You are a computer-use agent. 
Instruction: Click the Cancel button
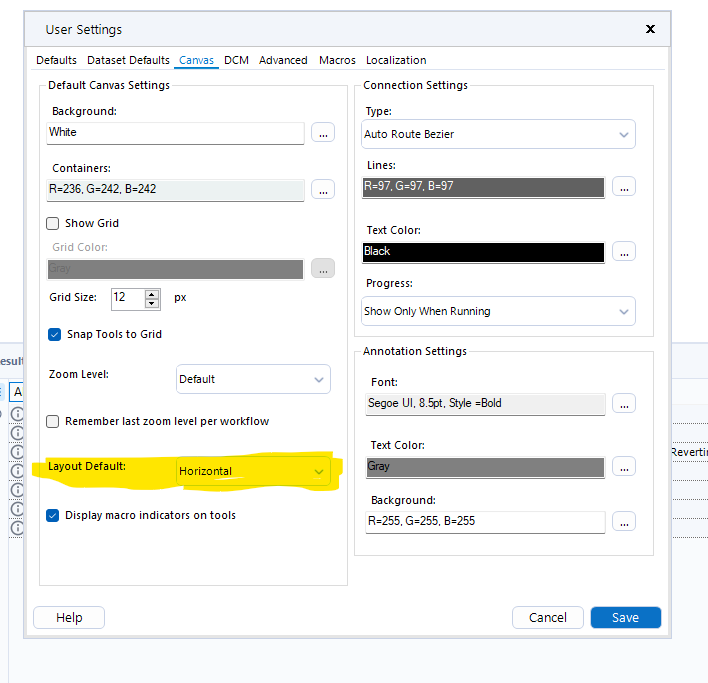547,617
